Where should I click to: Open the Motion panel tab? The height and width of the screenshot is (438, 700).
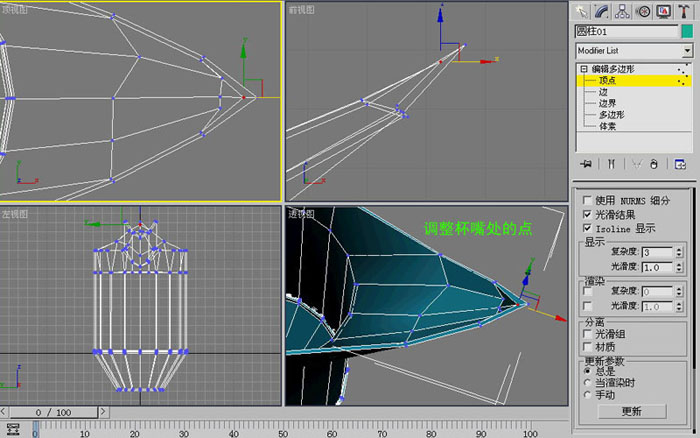pyautogui.click(x=643, y=12)
